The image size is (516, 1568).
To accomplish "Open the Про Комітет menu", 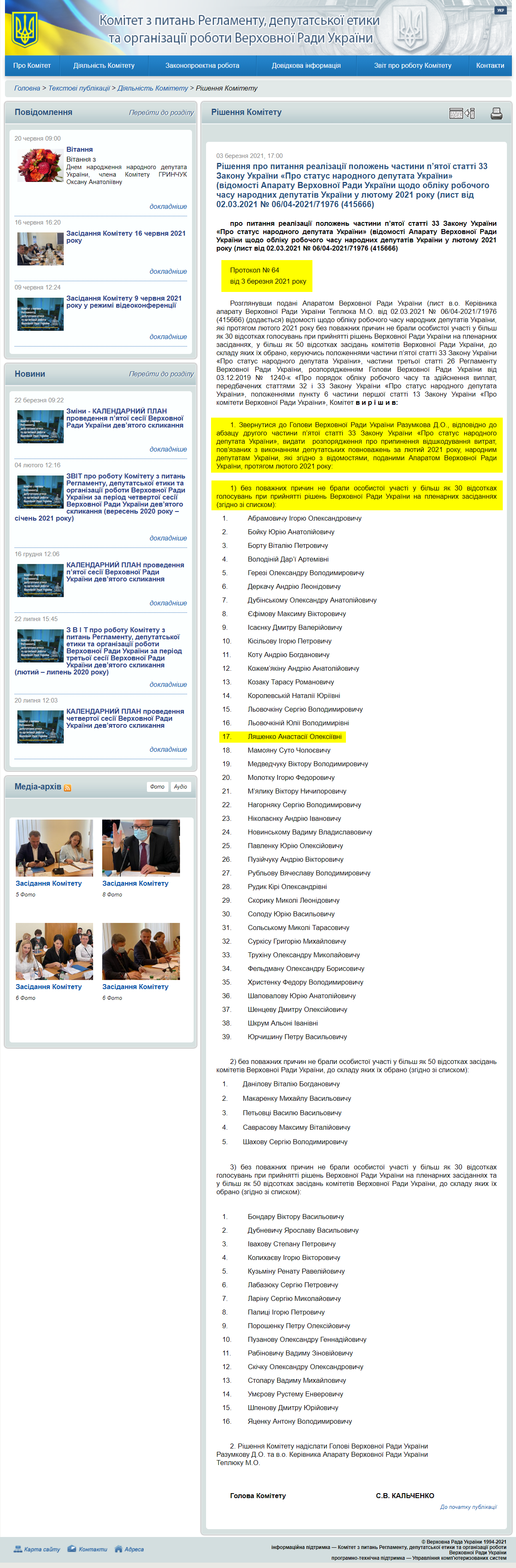I will click(32, 66).
